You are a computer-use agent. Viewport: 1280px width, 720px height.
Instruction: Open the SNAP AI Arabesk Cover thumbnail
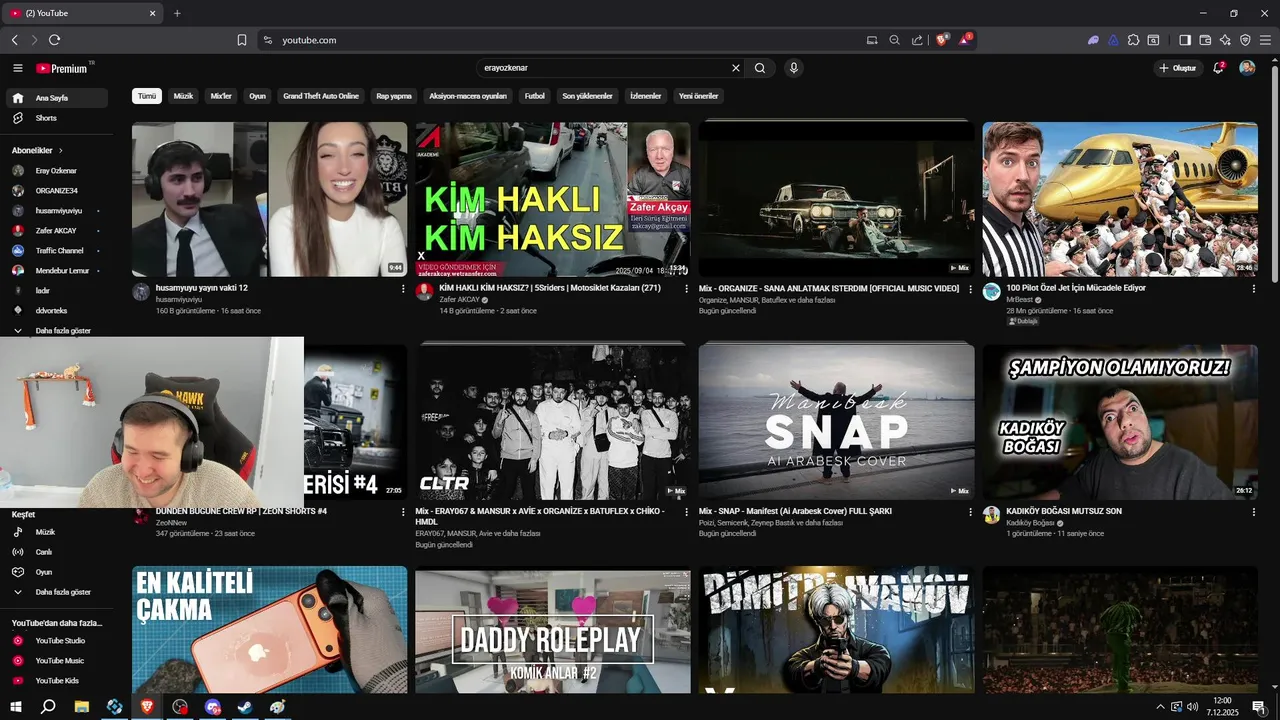(x=836, y=422)
